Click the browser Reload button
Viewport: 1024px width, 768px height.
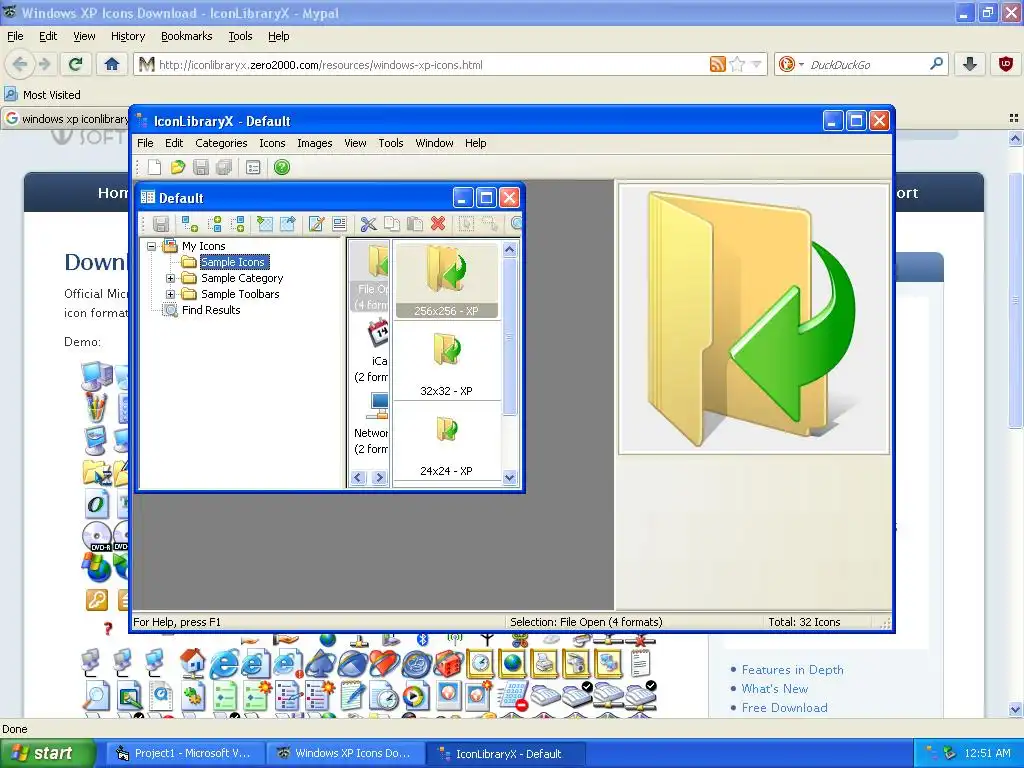coord(76,64)
